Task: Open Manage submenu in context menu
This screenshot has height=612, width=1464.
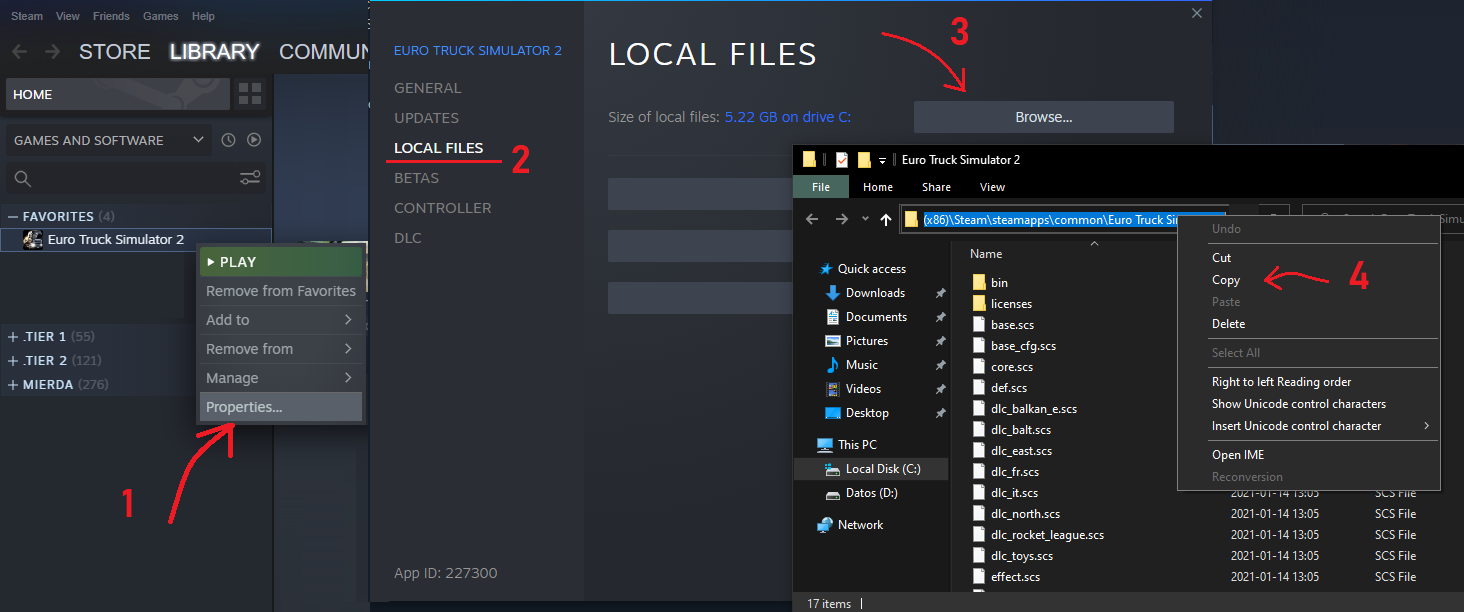Action: coord(281,378)
